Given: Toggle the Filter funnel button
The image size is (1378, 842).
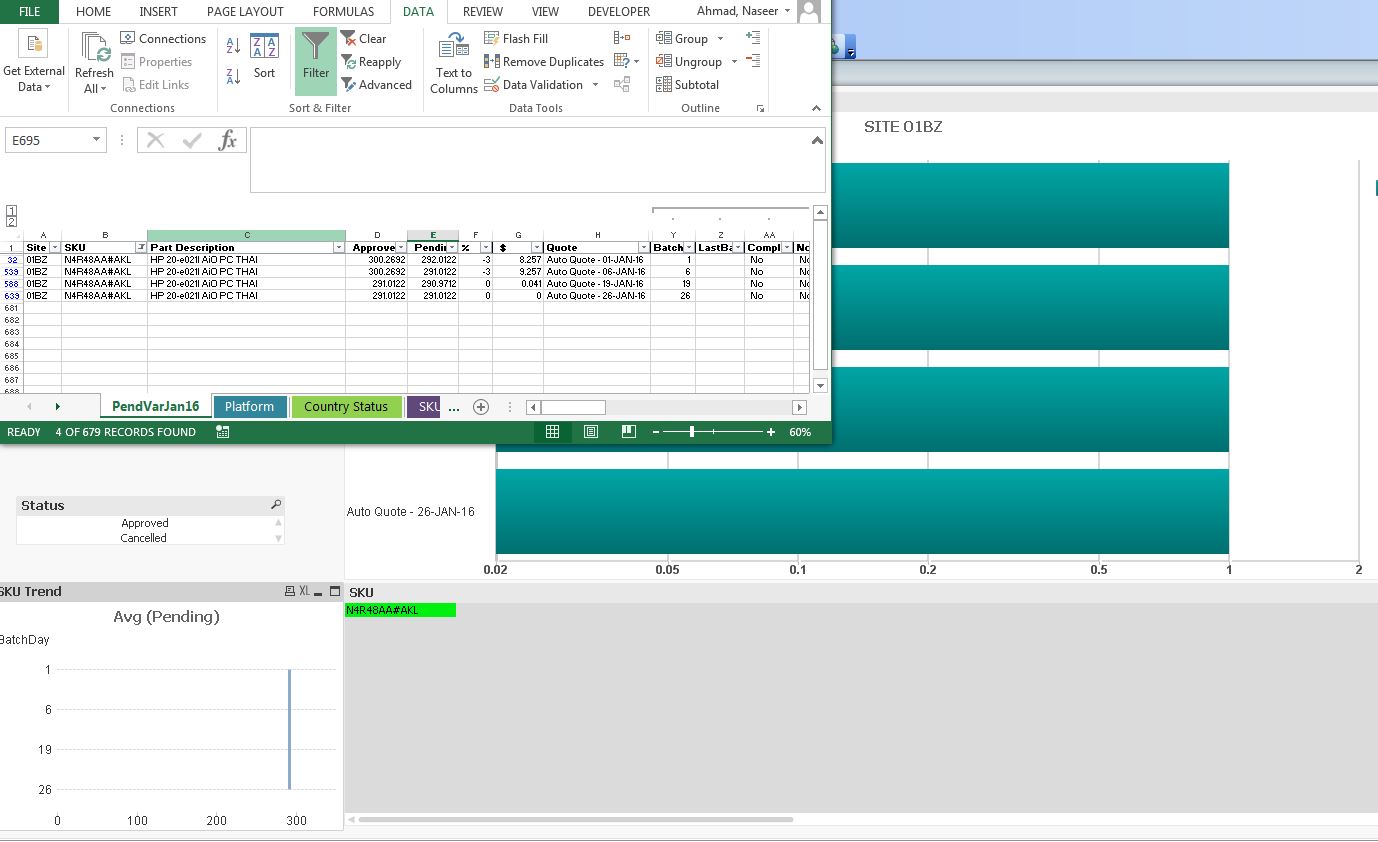Looking at the screenshot, I should pos(316,60).
